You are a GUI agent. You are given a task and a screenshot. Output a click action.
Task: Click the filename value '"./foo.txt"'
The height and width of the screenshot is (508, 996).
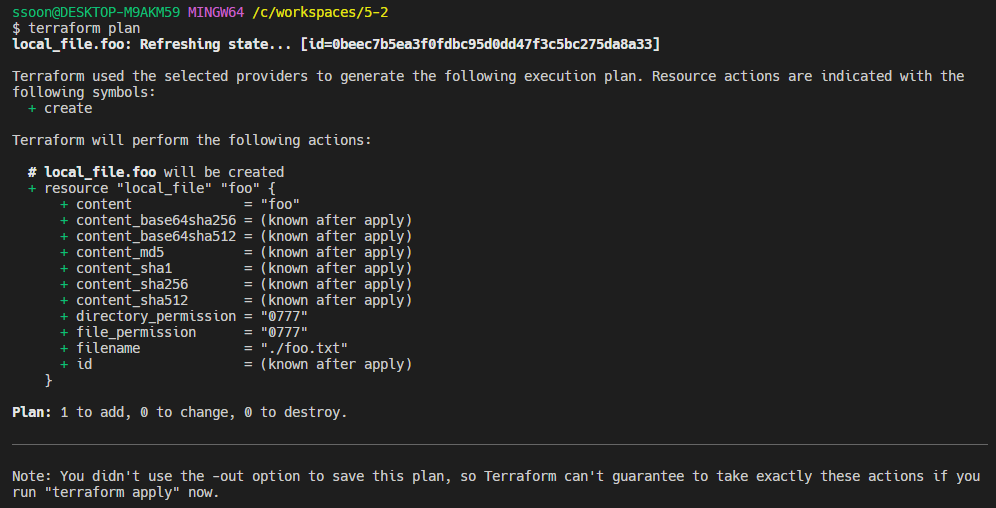(304, 348)
